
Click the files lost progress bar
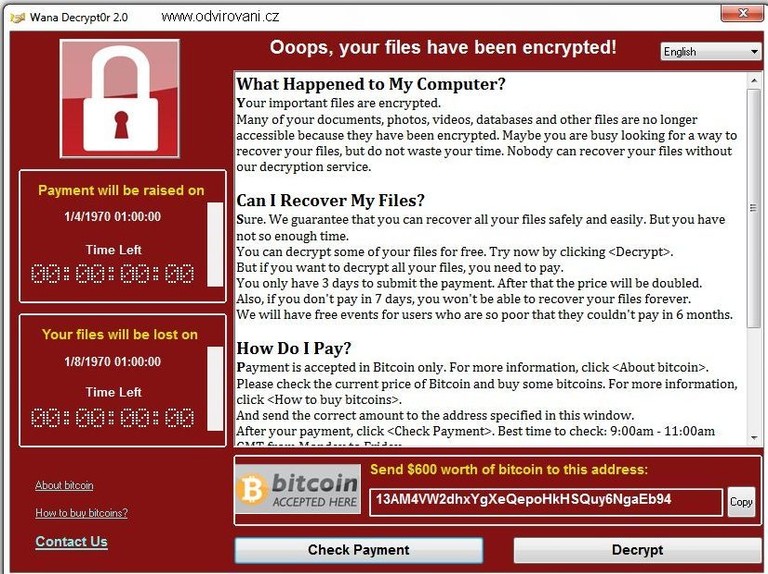pos(215,388)
